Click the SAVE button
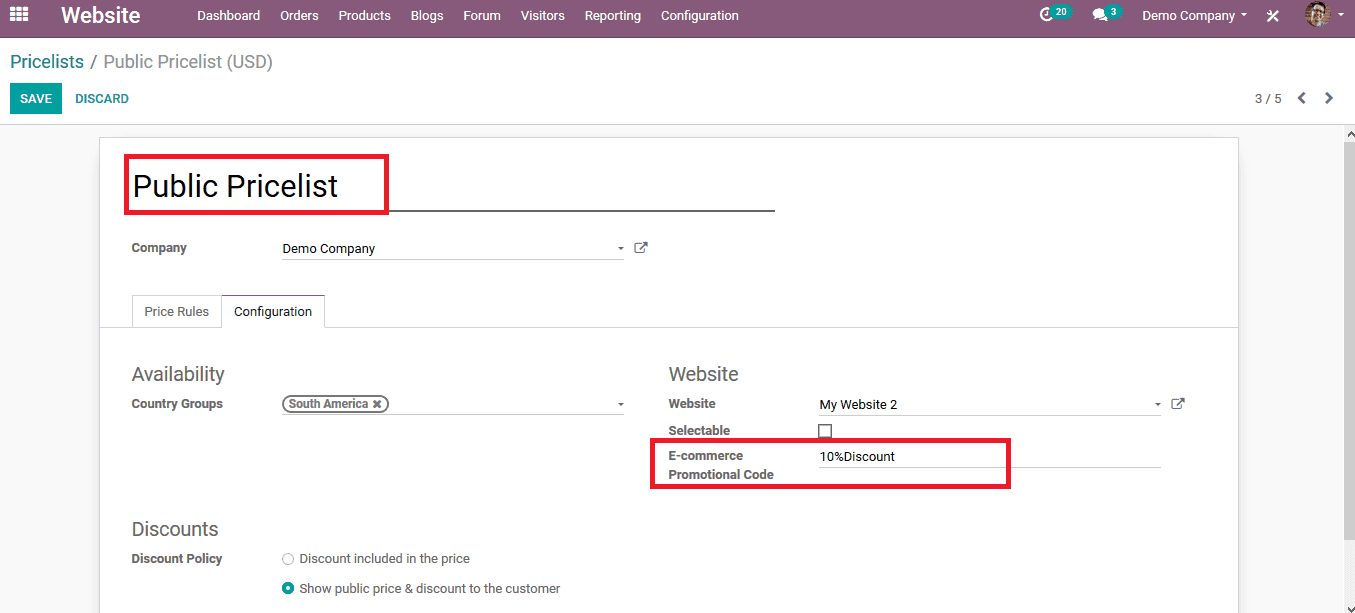1355x613 pixels. coord(36,99)
